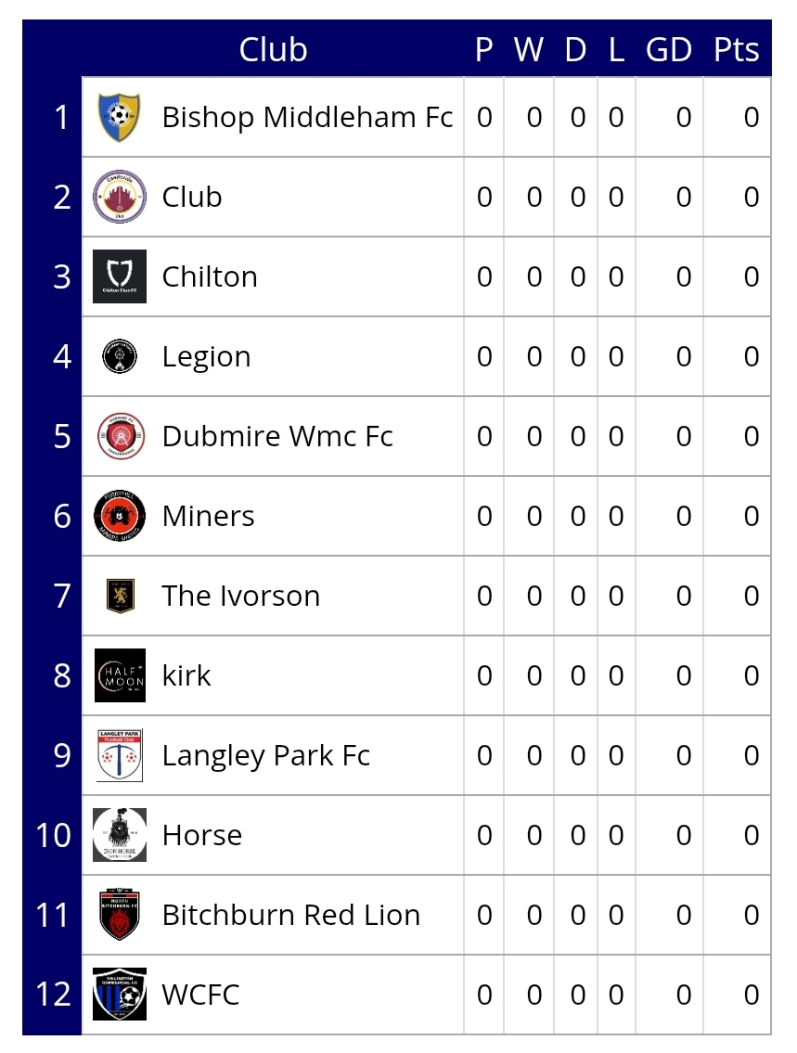The image size is (797, 1053).
Task: Click the purple crest in row 2
Action: click(x=120, y=197)
